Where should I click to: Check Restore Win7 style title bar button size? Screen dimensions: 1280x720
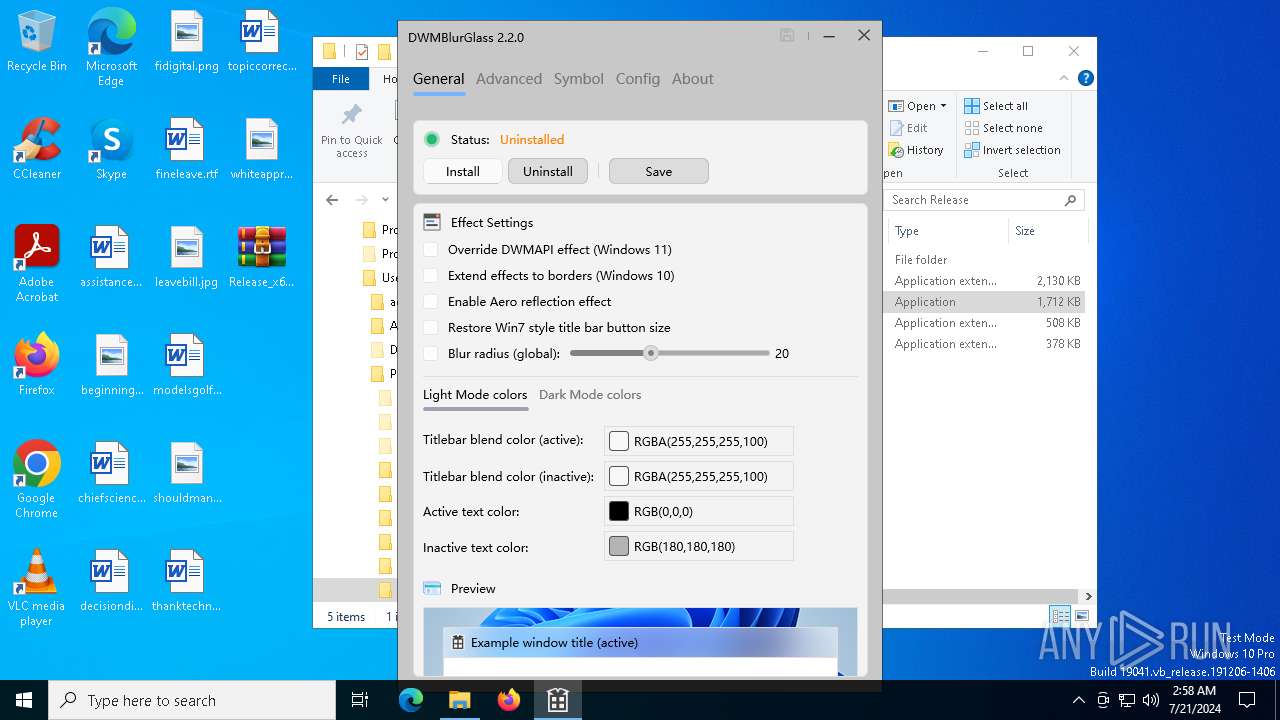[431, 328]
